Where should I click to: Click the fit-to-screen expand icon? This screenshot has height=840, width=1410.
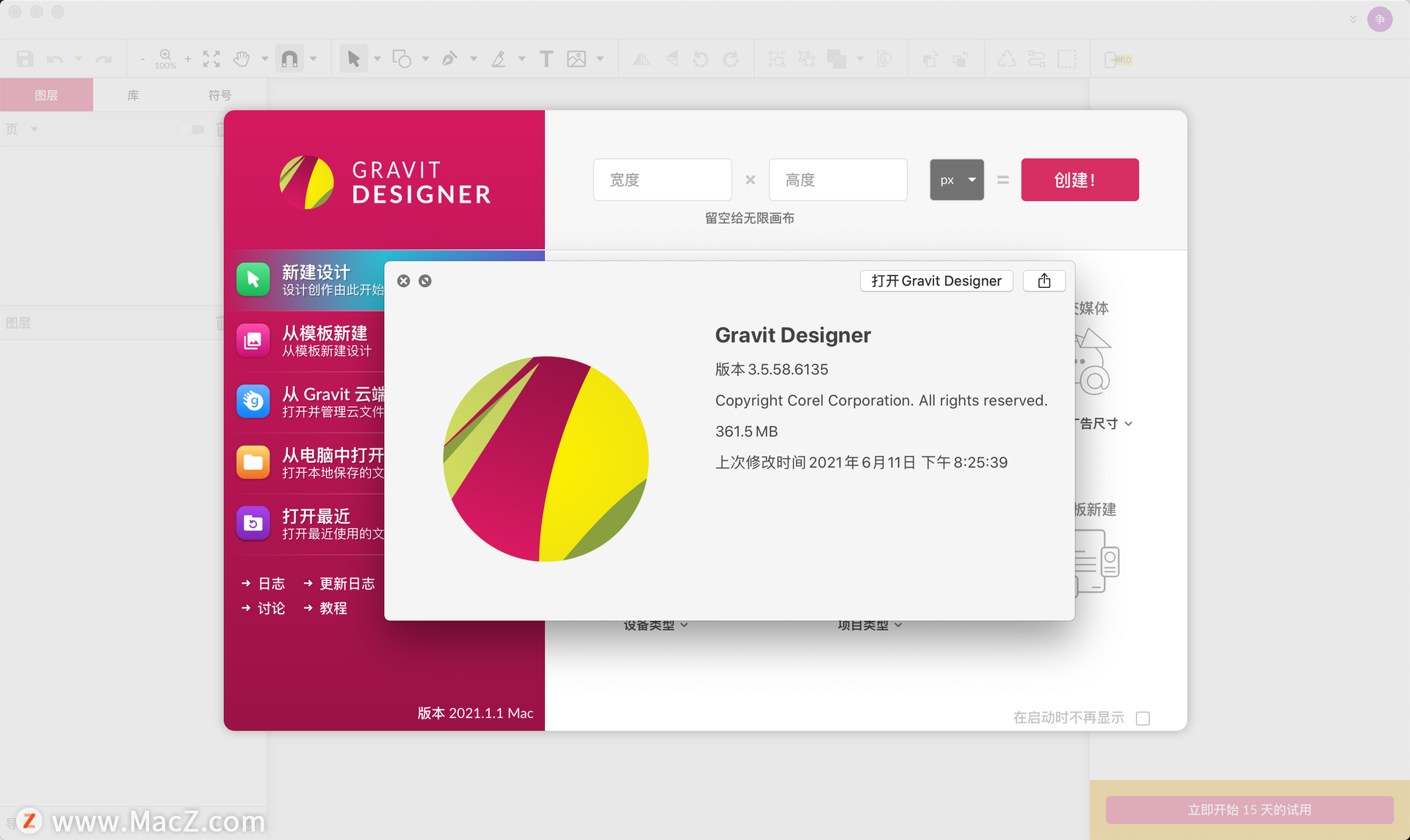(211, 59)
